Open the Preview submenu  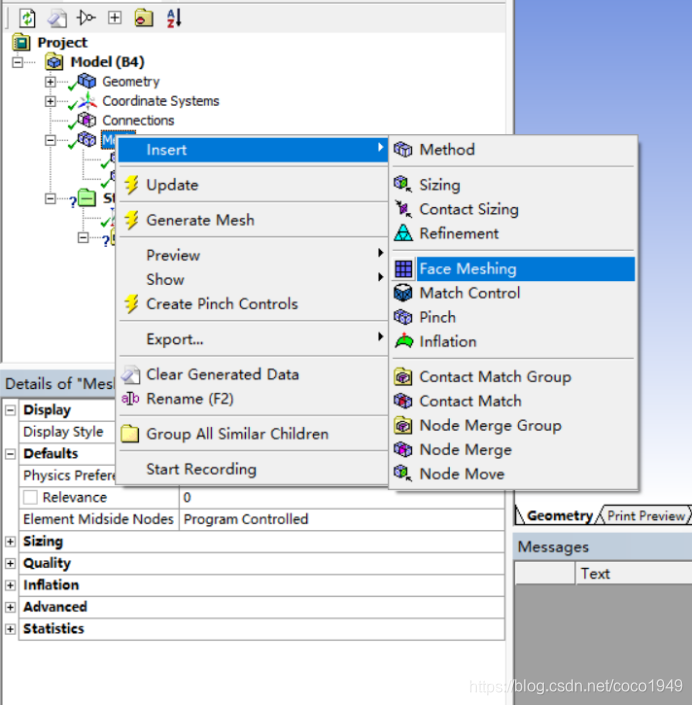(253, 255)
